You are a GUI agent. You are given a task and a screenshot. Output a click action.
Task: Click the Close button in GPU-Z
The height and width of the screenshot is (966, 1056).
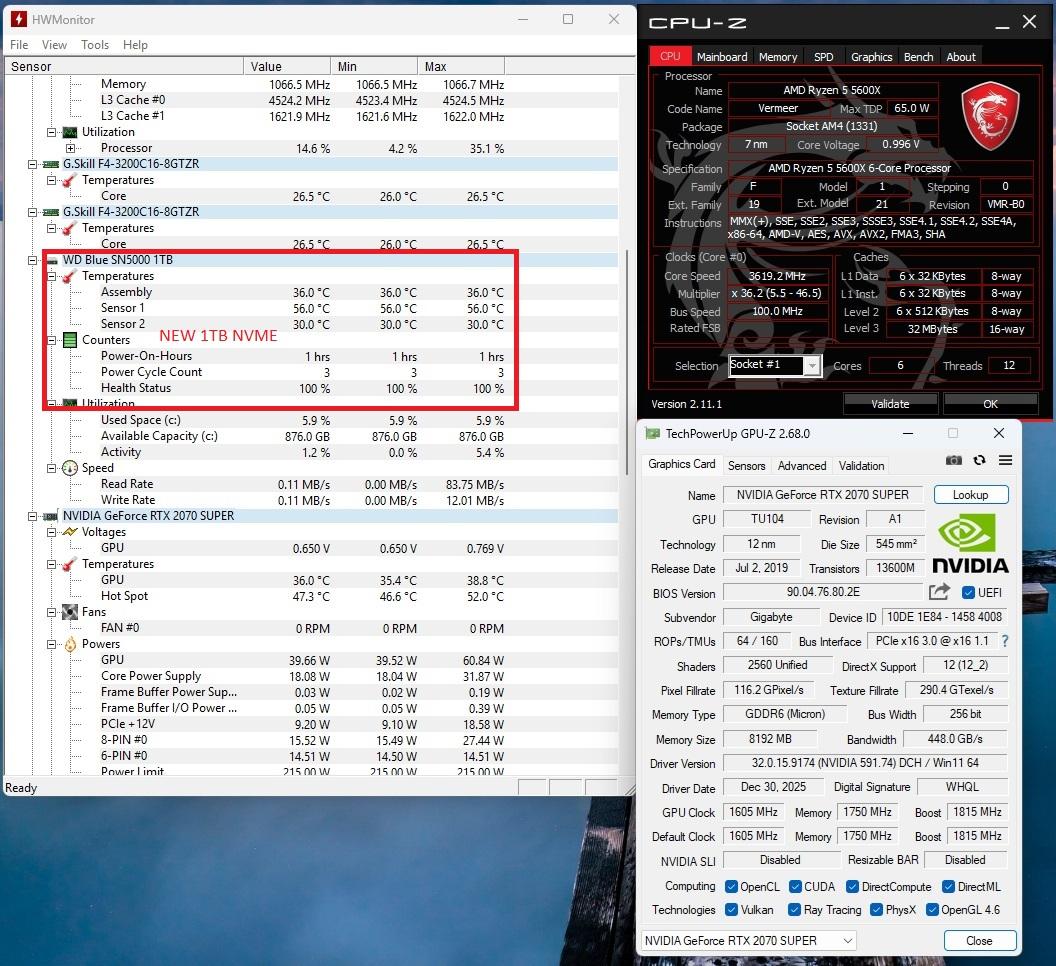pyautogui.click(x=979, y=940)
